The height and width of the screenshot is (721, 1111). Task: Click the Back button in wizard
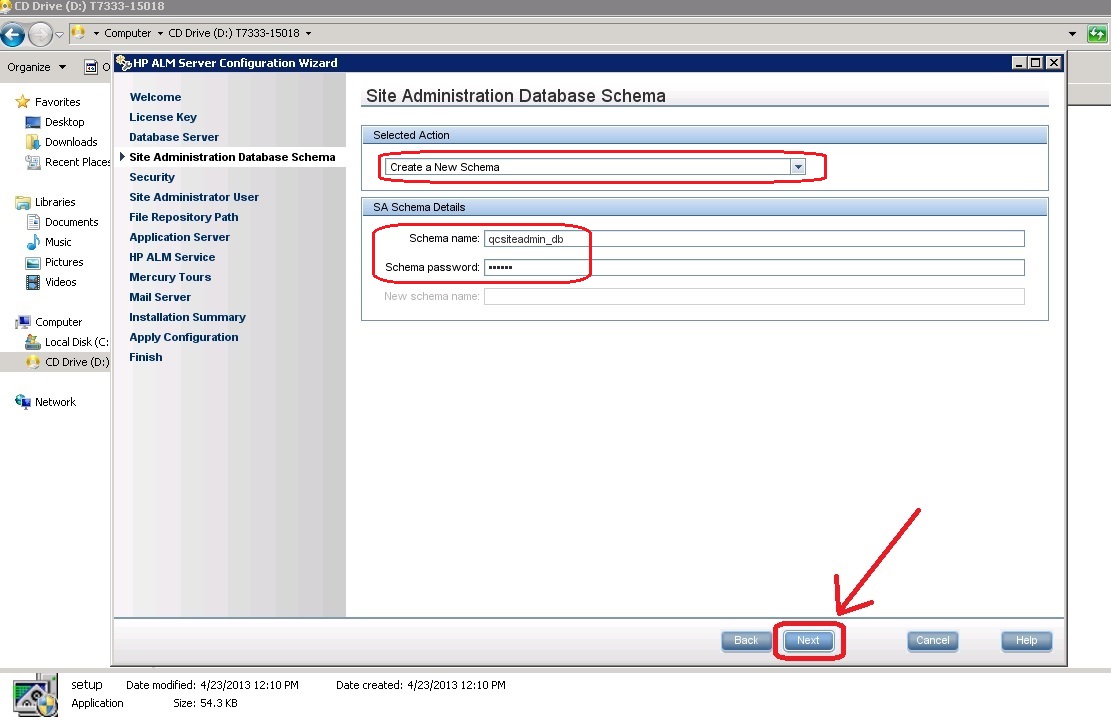click(745, 640)
